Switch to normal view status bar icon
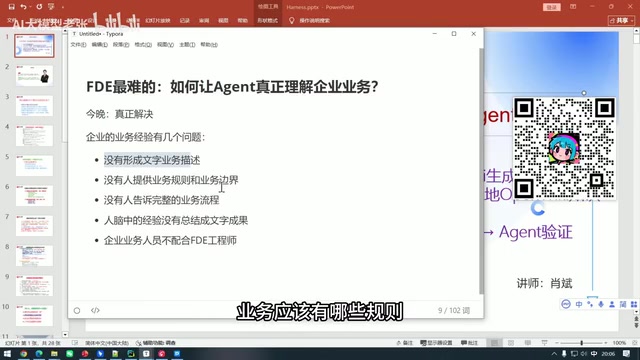The image size is (640, 360). [x=494, y=343]
